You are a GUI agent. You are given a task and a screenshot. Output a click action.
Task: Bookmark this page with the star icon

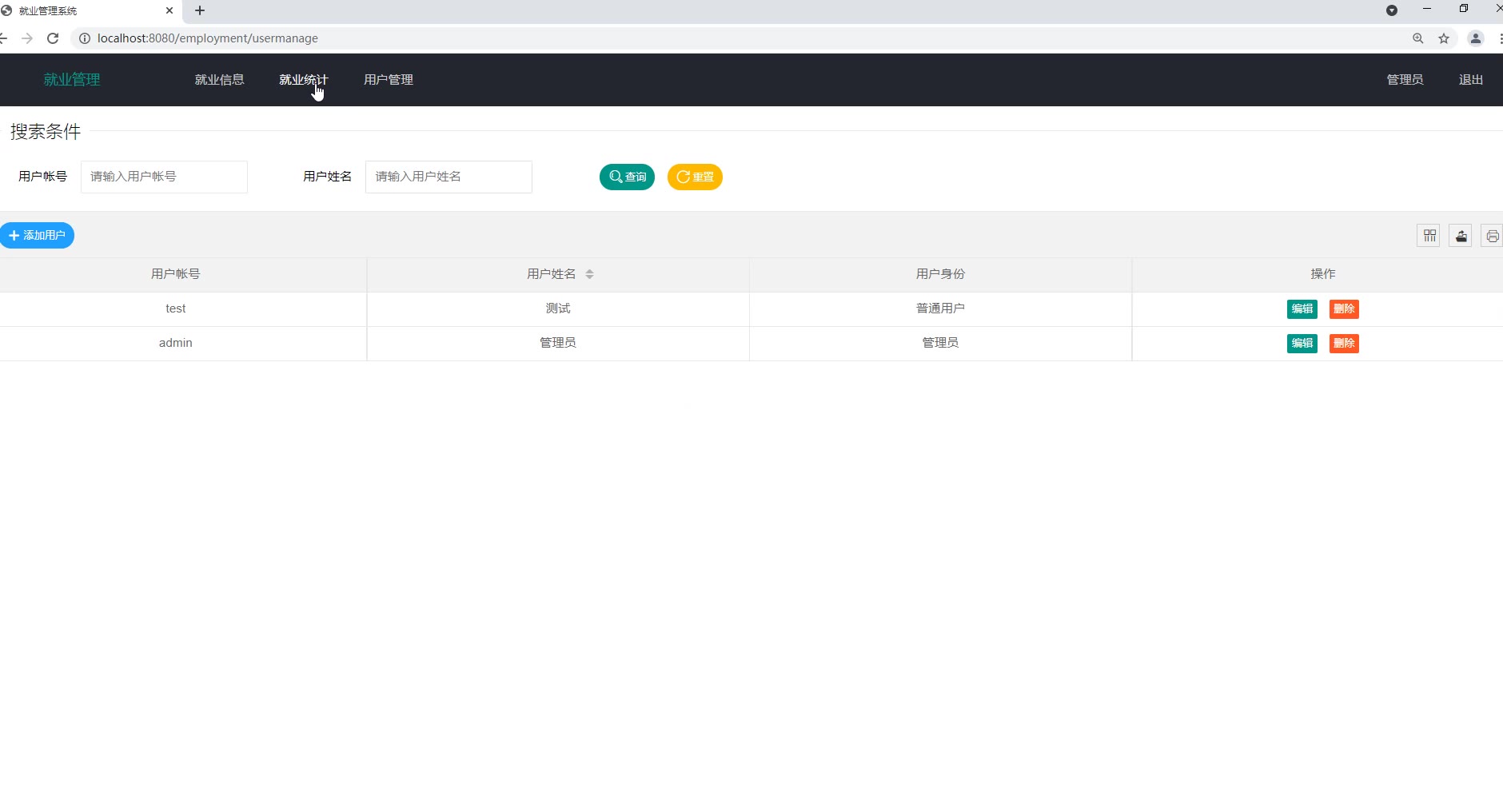pyautogui.click(x=1444, y=38)
